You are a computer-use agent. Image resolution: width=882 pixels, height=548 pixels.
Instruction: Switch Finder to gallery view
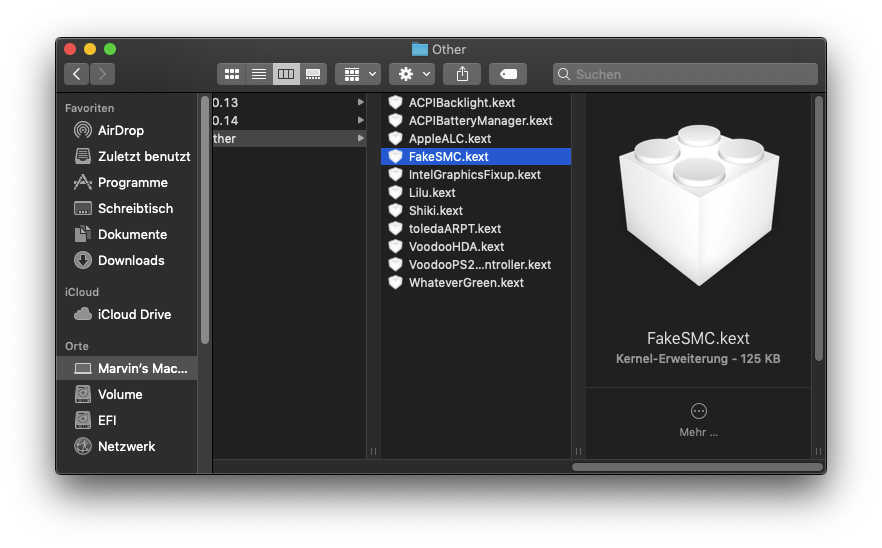pyautogui.click(x=313, y=74)
